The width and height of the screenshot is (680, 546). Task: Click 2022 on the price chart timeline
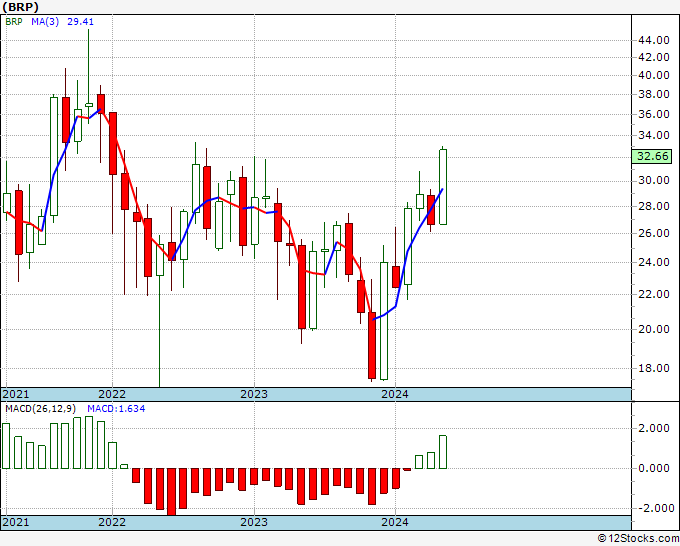click(112, 394)
